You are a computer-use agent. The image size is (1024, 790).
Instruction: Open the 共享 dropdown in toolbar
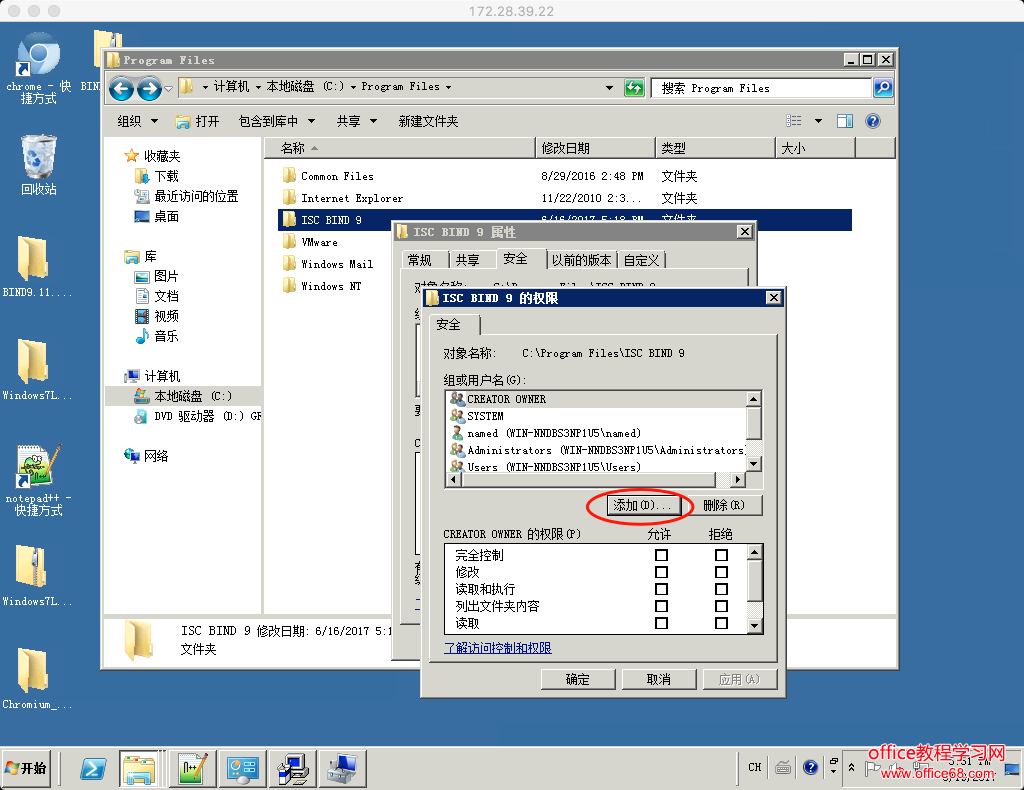pyautogui.click(x=357, y=121)
